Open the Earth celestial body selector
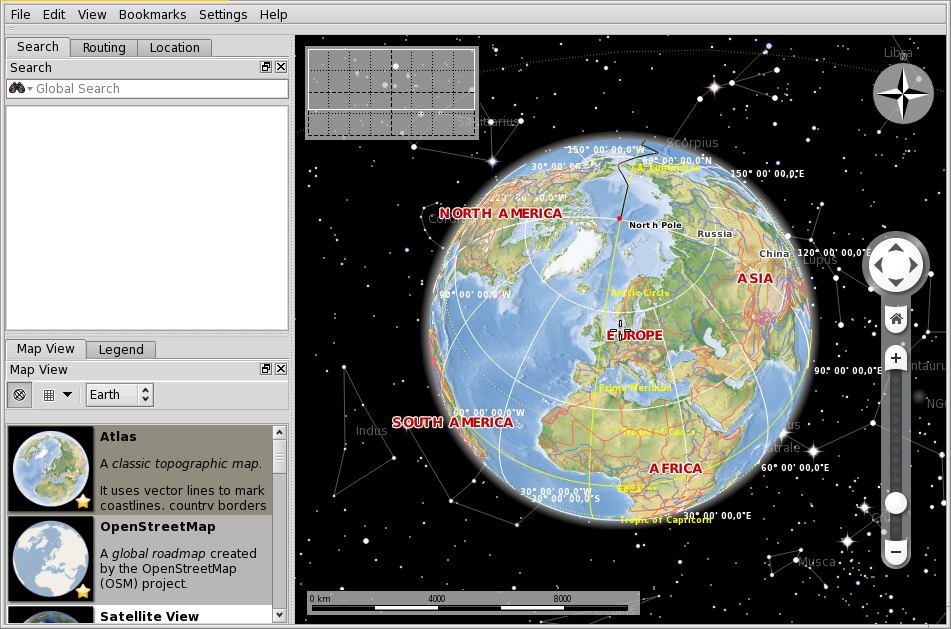Screen dimensions: 951x629 tap(120, 395)
